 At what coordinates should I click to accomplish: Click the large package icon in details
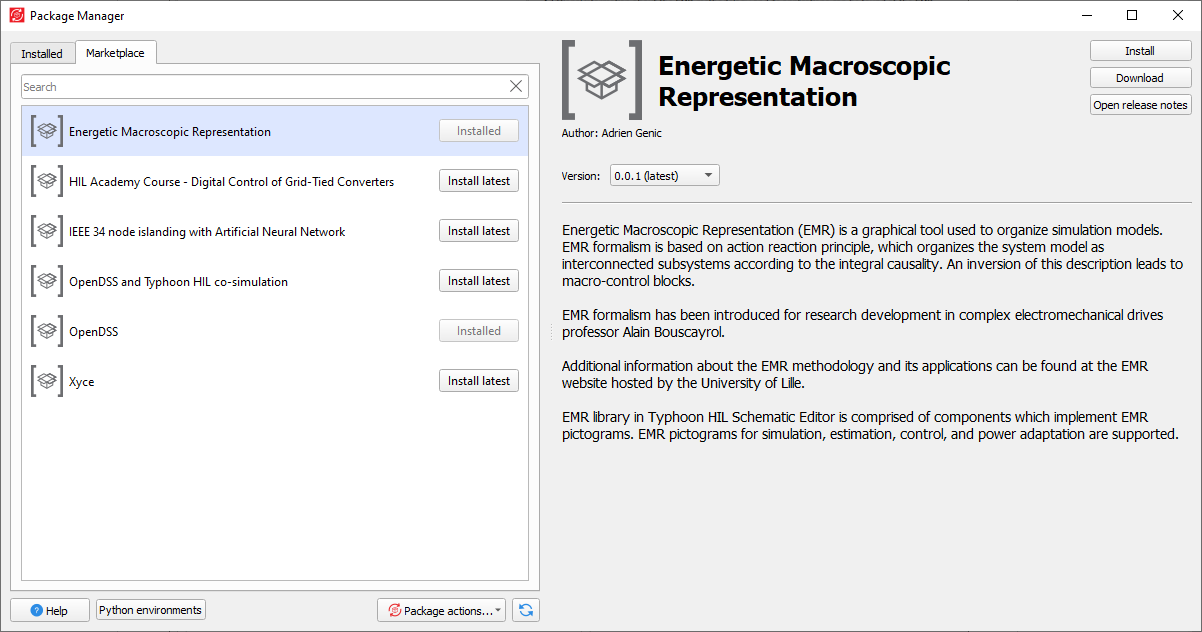[602, 80]
